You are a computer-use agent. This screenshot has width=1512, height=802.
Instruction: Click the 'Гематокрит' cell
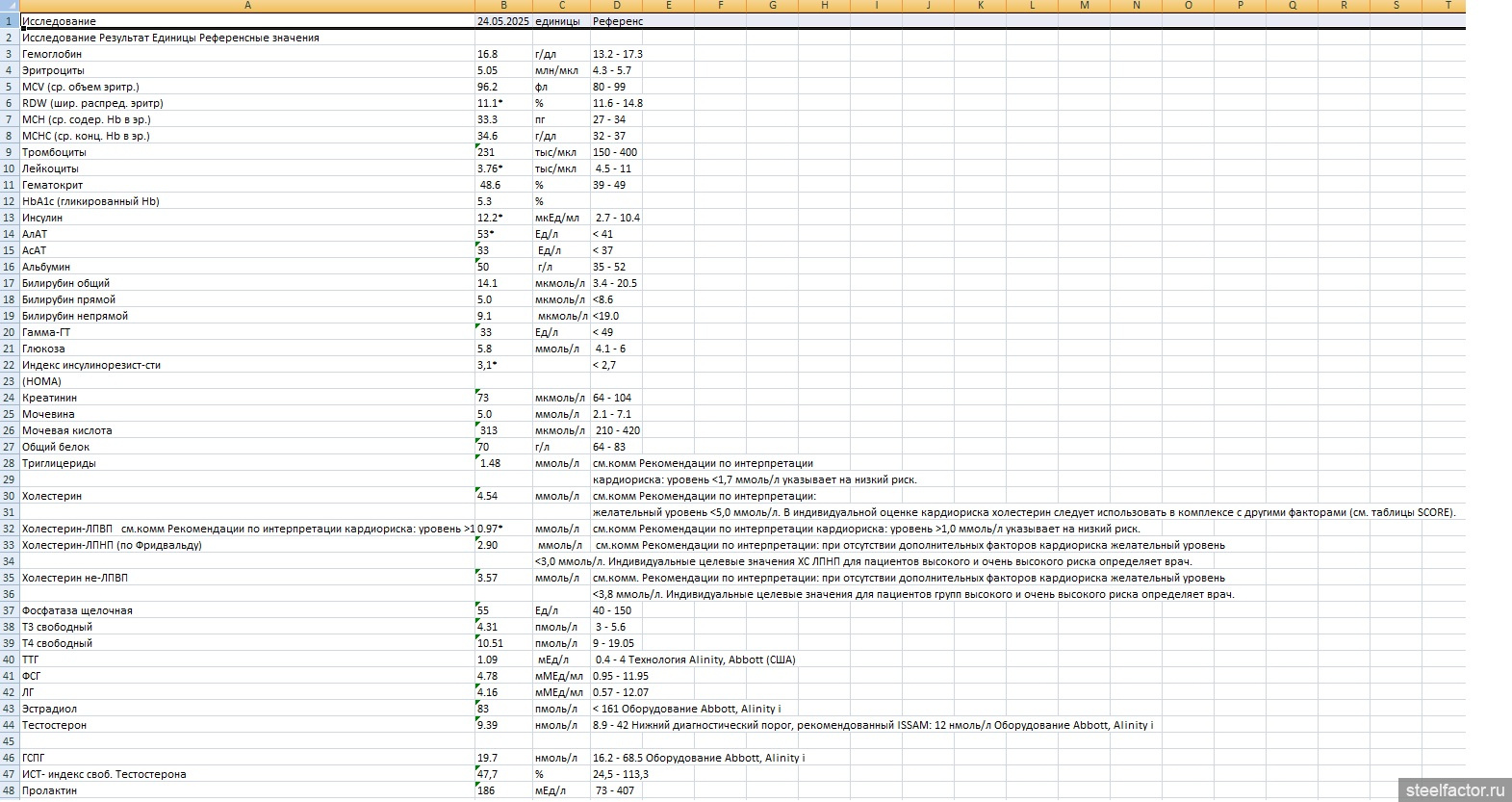pos(247,185)
